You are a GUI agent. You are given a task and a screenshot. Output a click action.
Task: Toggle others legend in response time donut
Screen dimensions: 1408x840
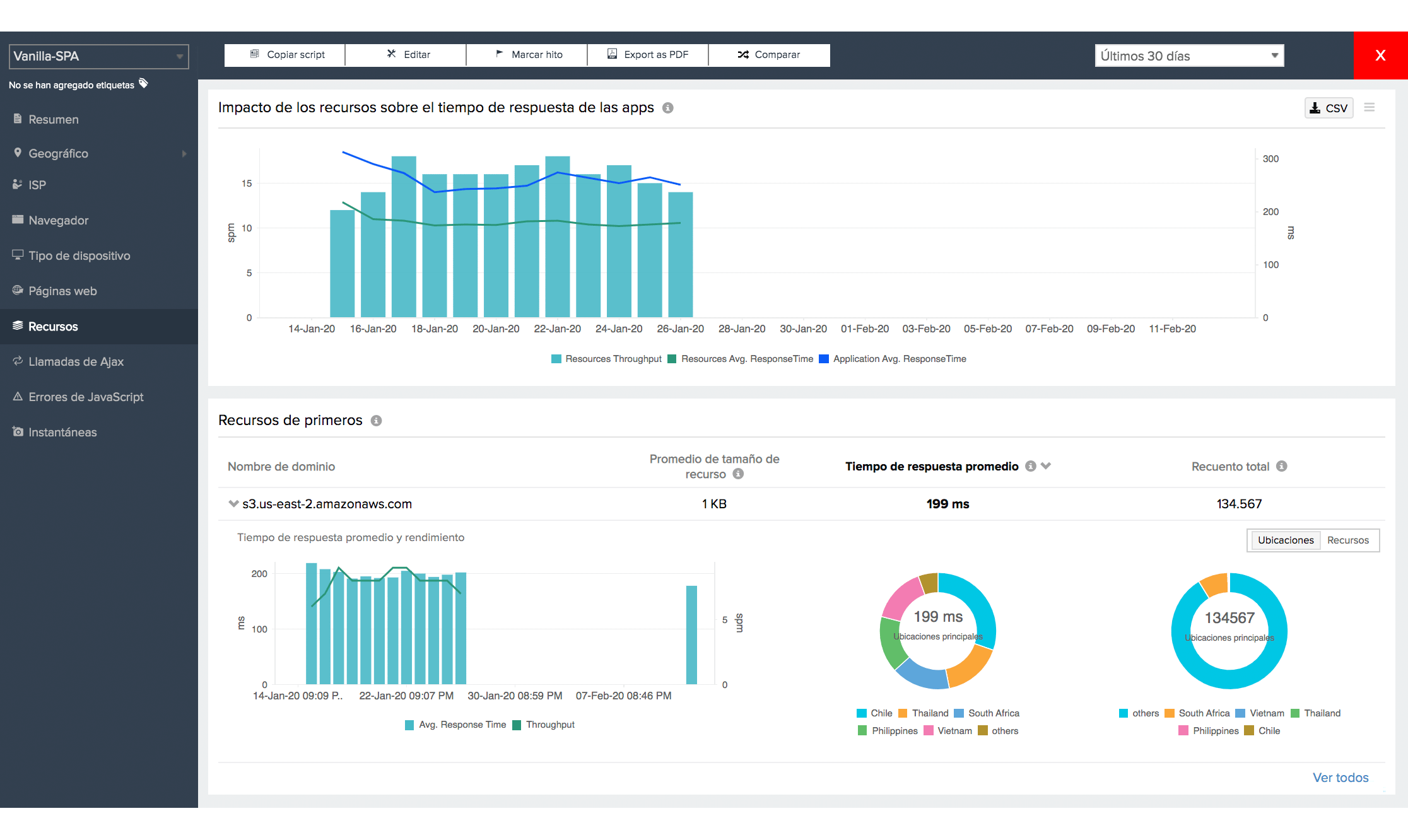click(x=999, y=731)
